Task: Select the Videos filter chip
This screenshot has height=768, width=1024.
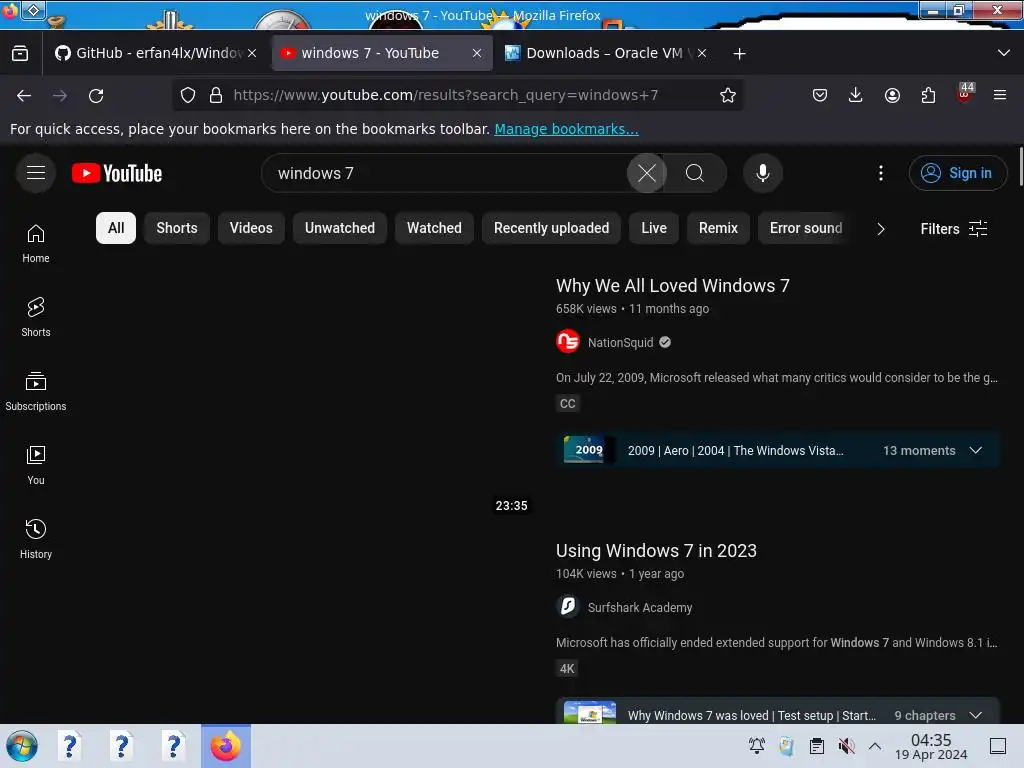Action: pyautogui.click(x=251, y=228)
